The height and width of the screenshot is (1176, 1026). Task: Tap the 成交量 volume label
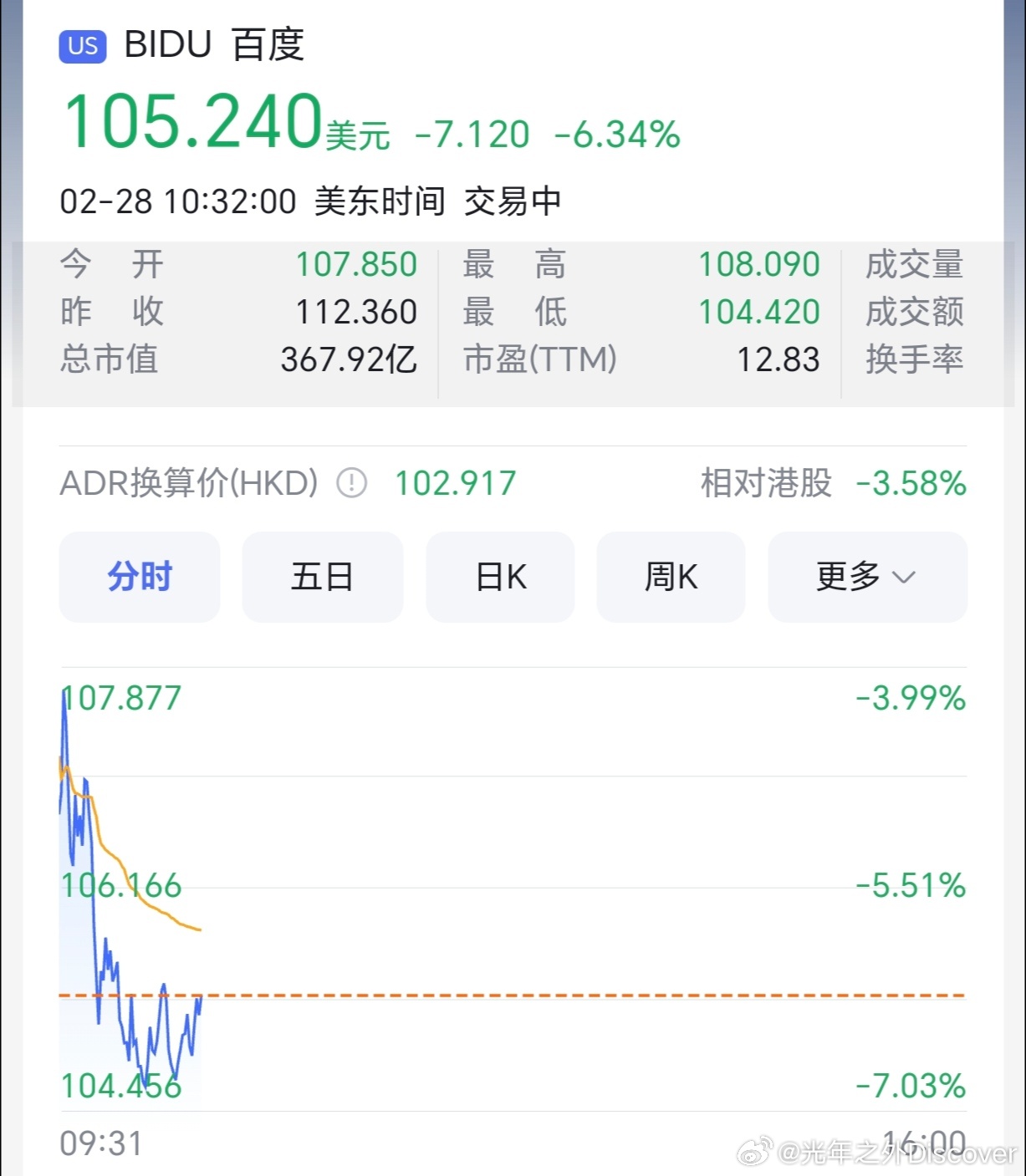pos(915,265)
